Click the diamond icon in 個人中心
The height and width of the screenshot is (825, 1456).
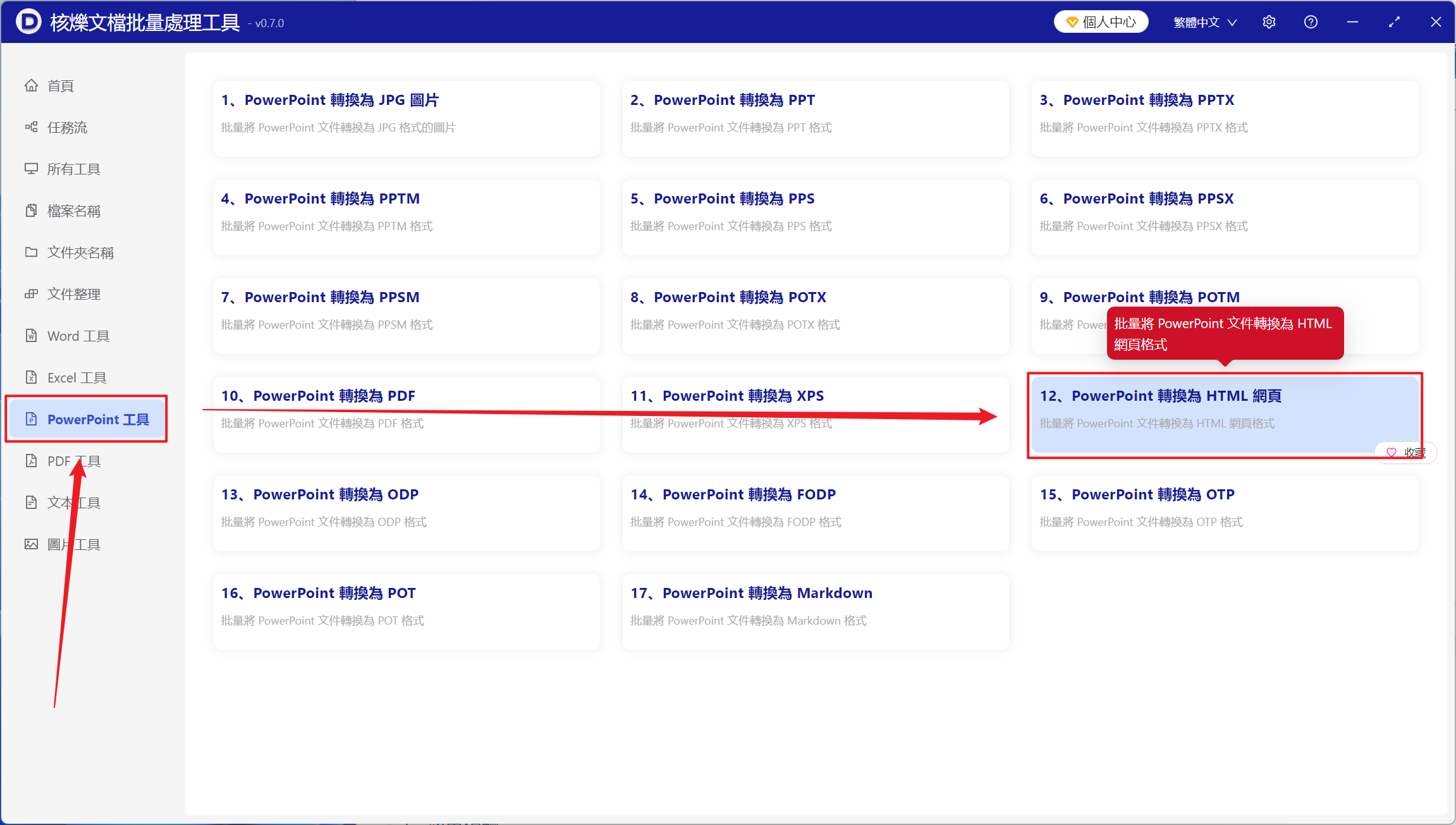[1072, 22]
